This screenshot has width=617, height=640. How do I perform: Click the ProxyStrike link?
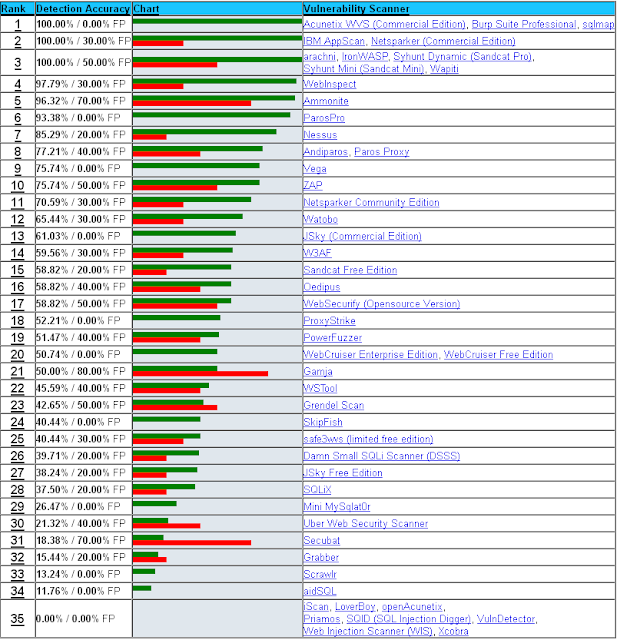tap(329, 321)
